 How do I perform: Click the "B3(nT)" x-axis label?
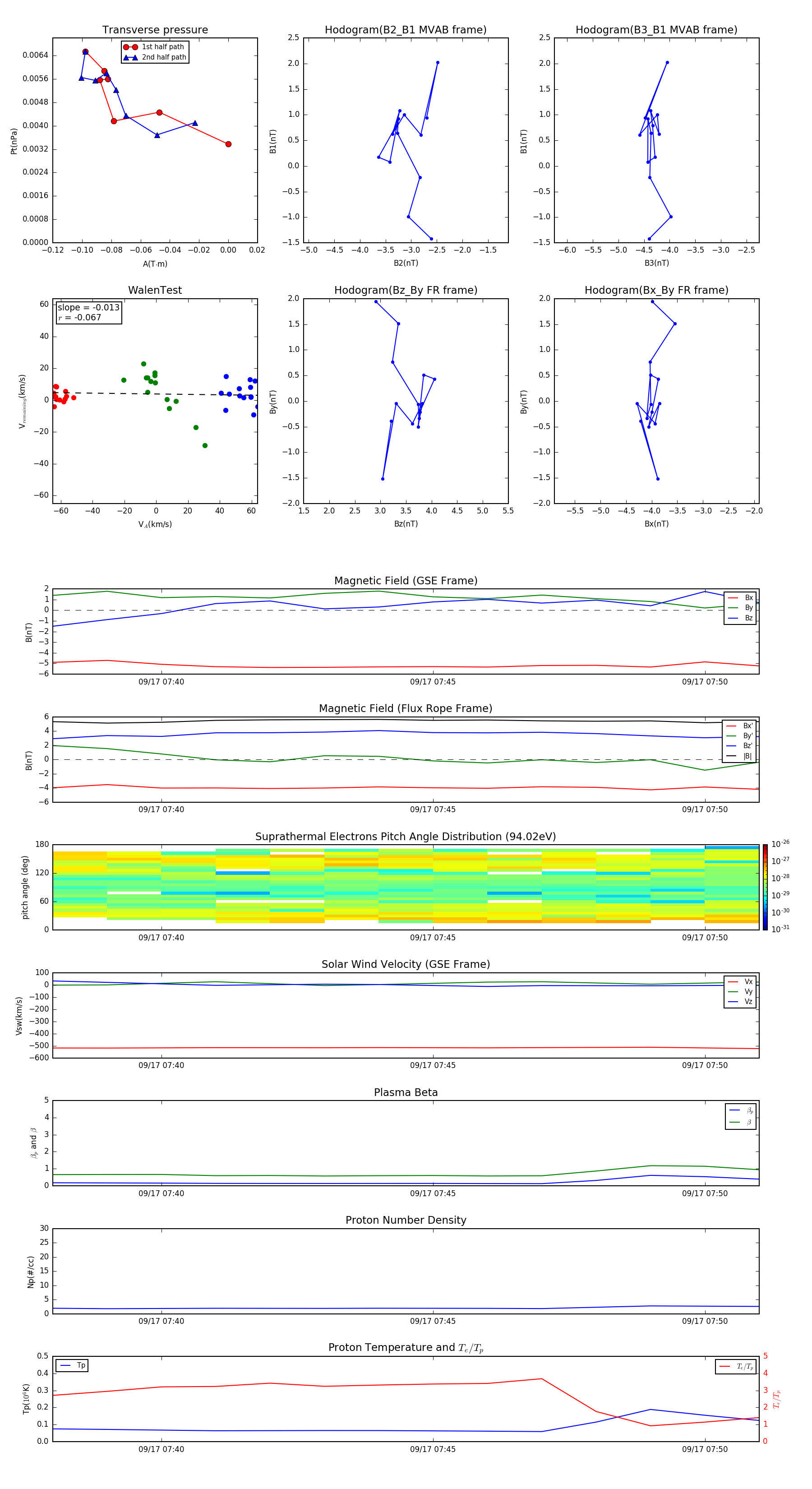coord(656,263)
